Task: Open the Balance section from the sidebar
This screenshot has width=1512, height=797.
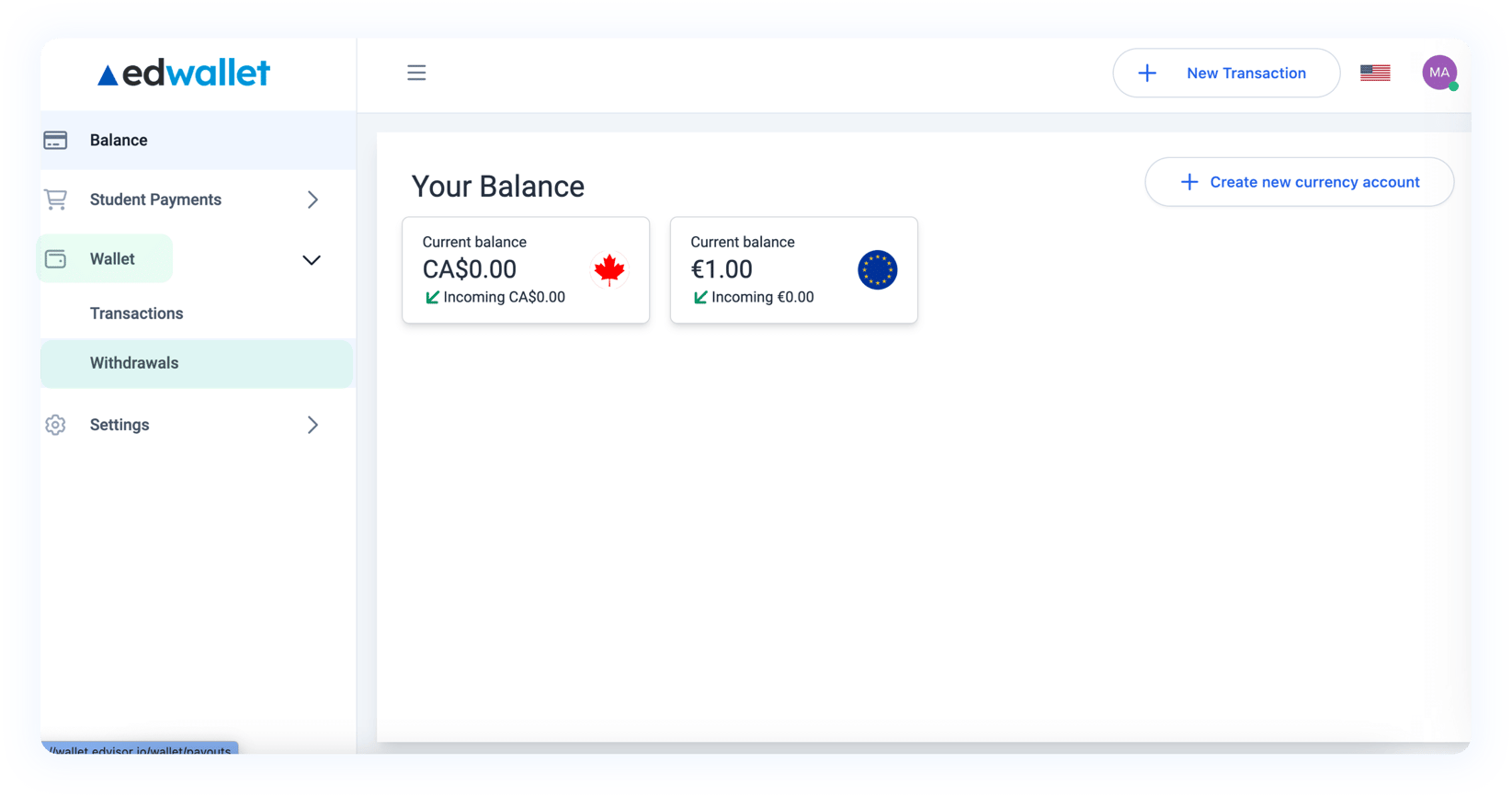Action: click(119, 140)
